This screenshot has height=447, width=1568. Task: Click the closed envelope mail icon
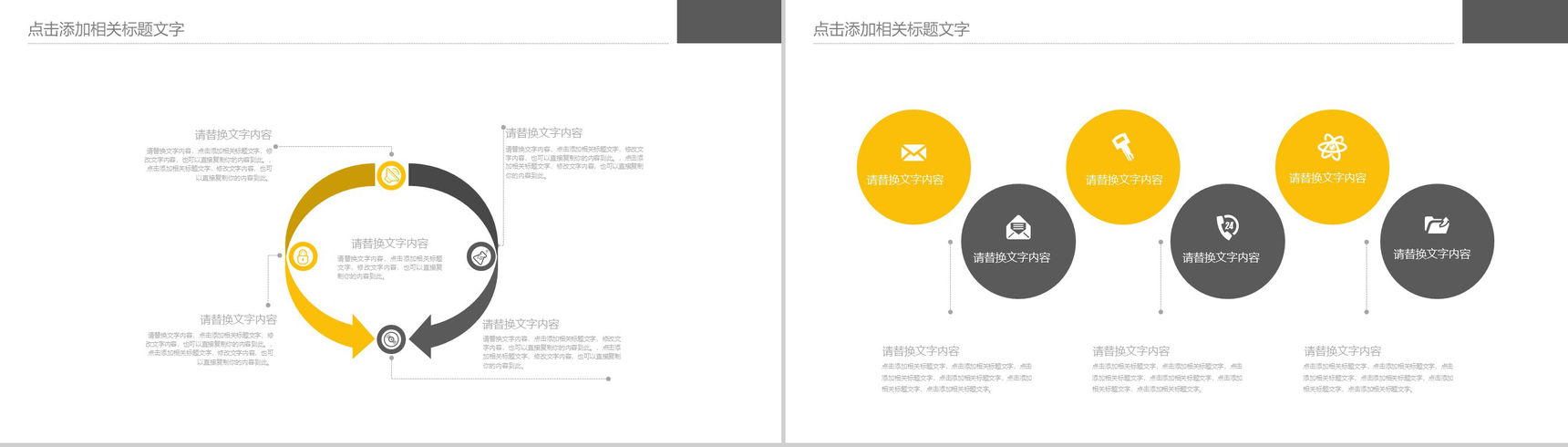coord(913,152)
